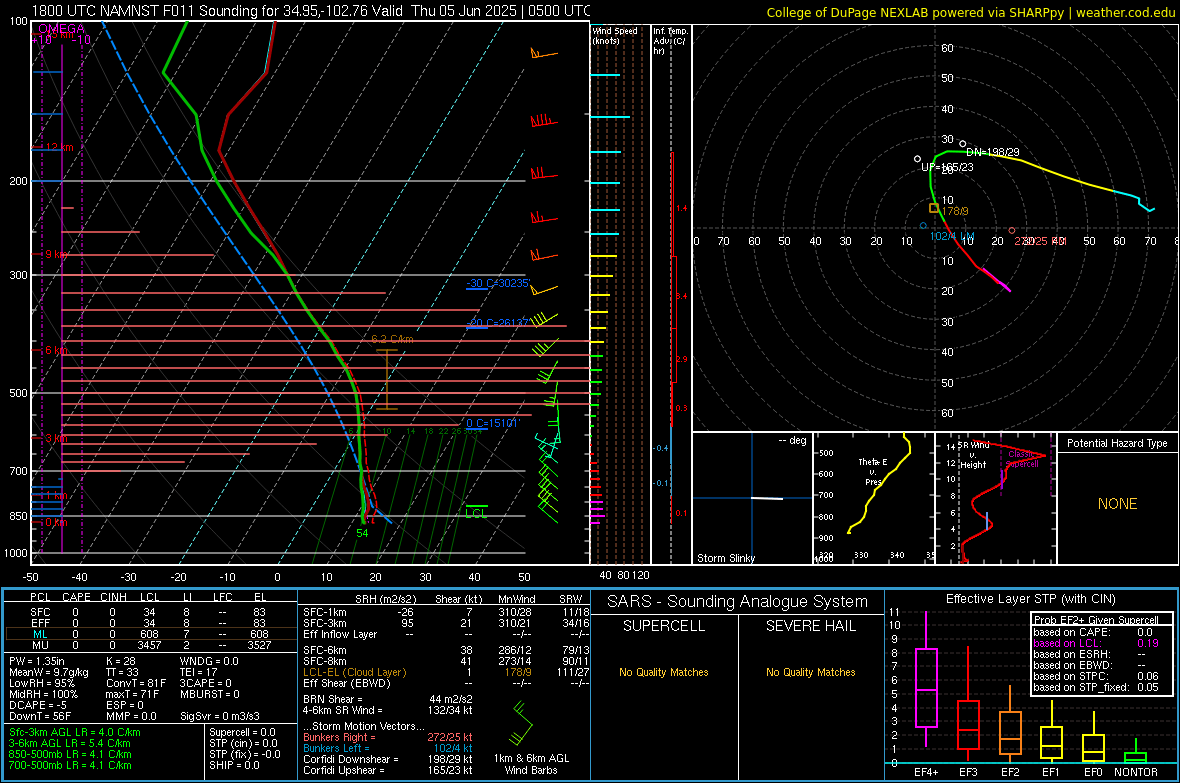Click the SHIP = 0.0 value
Screen dimensions: 1180x783
pyautogui.click(x=234, y=765)
